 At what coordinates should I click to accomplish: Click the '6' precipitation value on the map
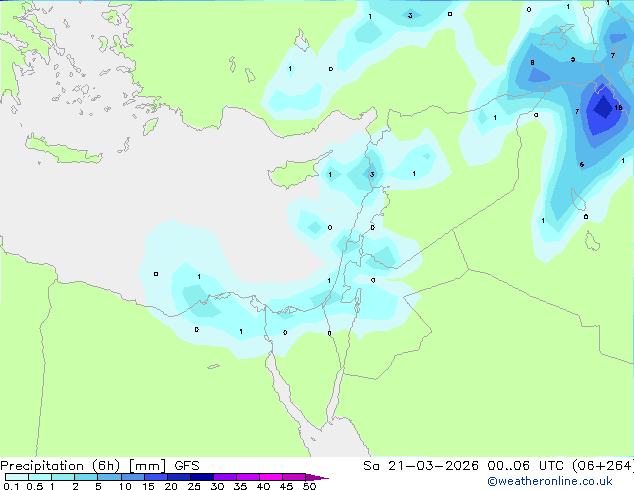(581, 165)
